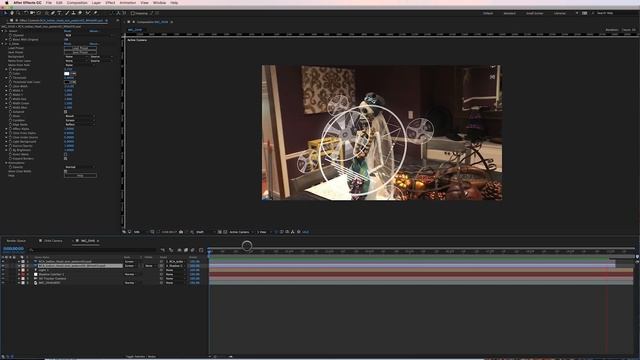Image resolution: width=640 pixels, height=360 pixels.
Task: Enable the Snapping checkbox in toolbar
Action: pyautogui.click(x=133, y=13)
